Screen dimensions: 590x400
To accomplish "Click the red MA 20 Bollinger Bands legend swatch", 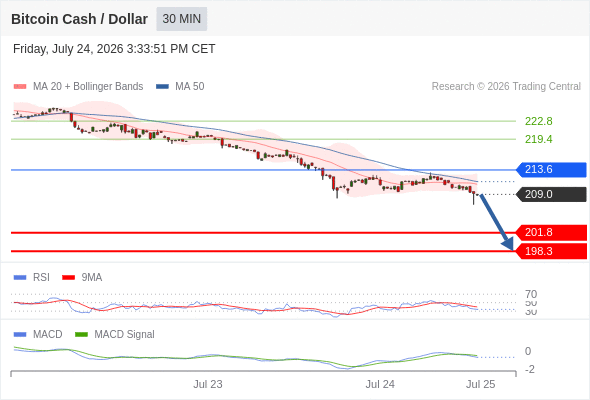I will pos(20,87).
